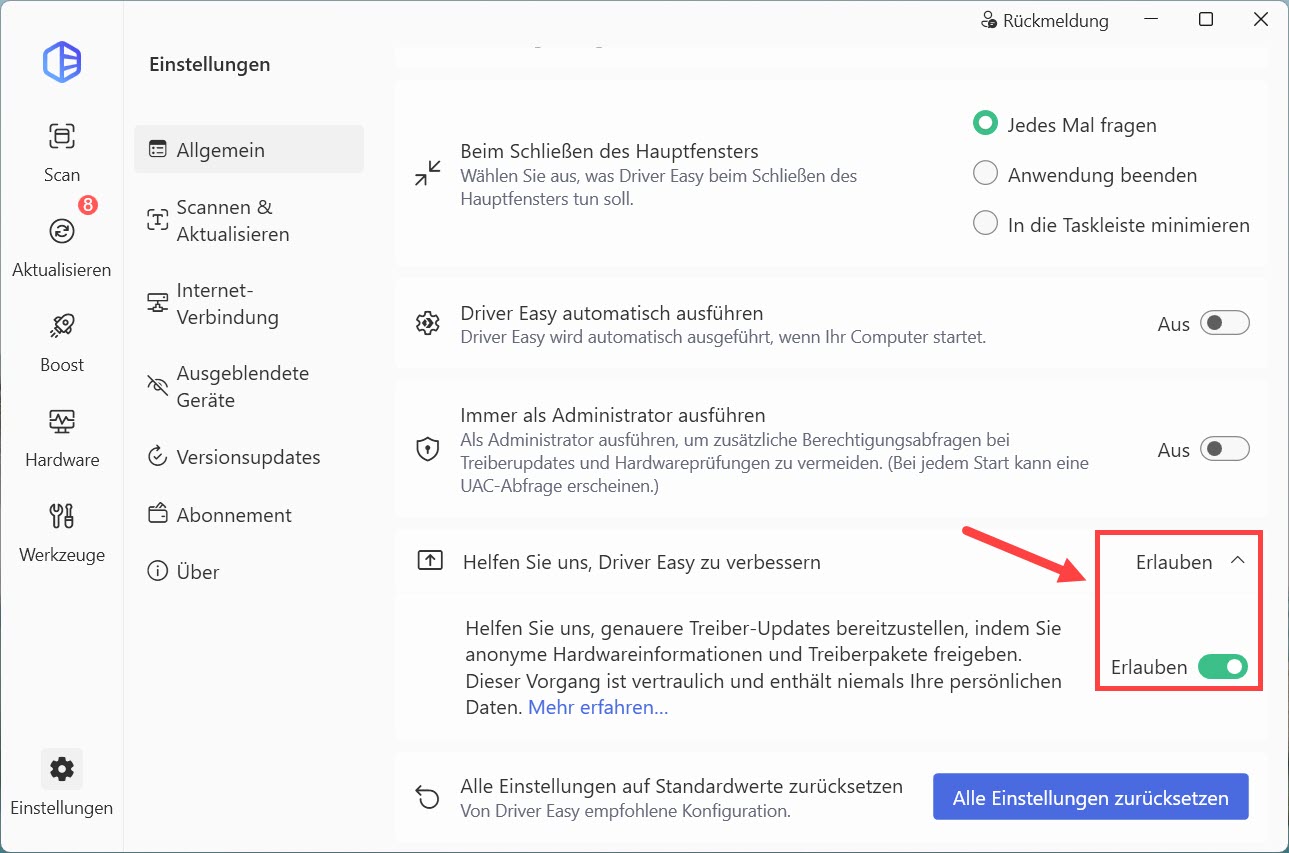The width and height of the screenshot is (1289, 853).
Task: Select In die Taskleiste minimieren option
Action: [x=986, y=224]
